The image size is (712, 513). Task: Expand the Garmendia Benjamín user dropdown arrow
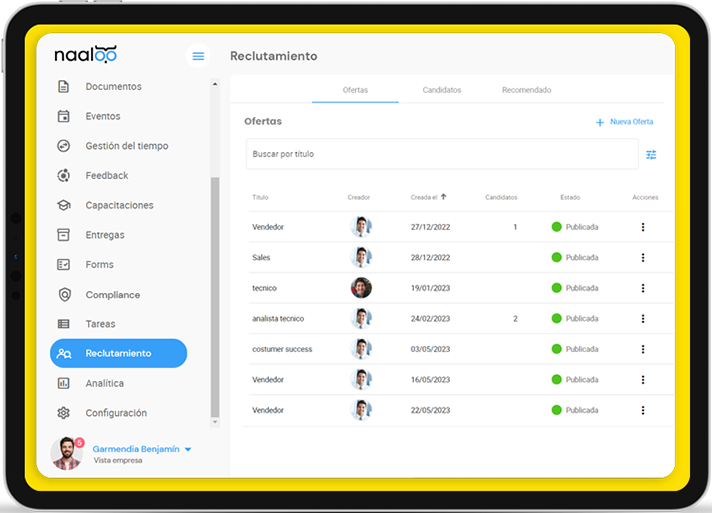[188, 449]
